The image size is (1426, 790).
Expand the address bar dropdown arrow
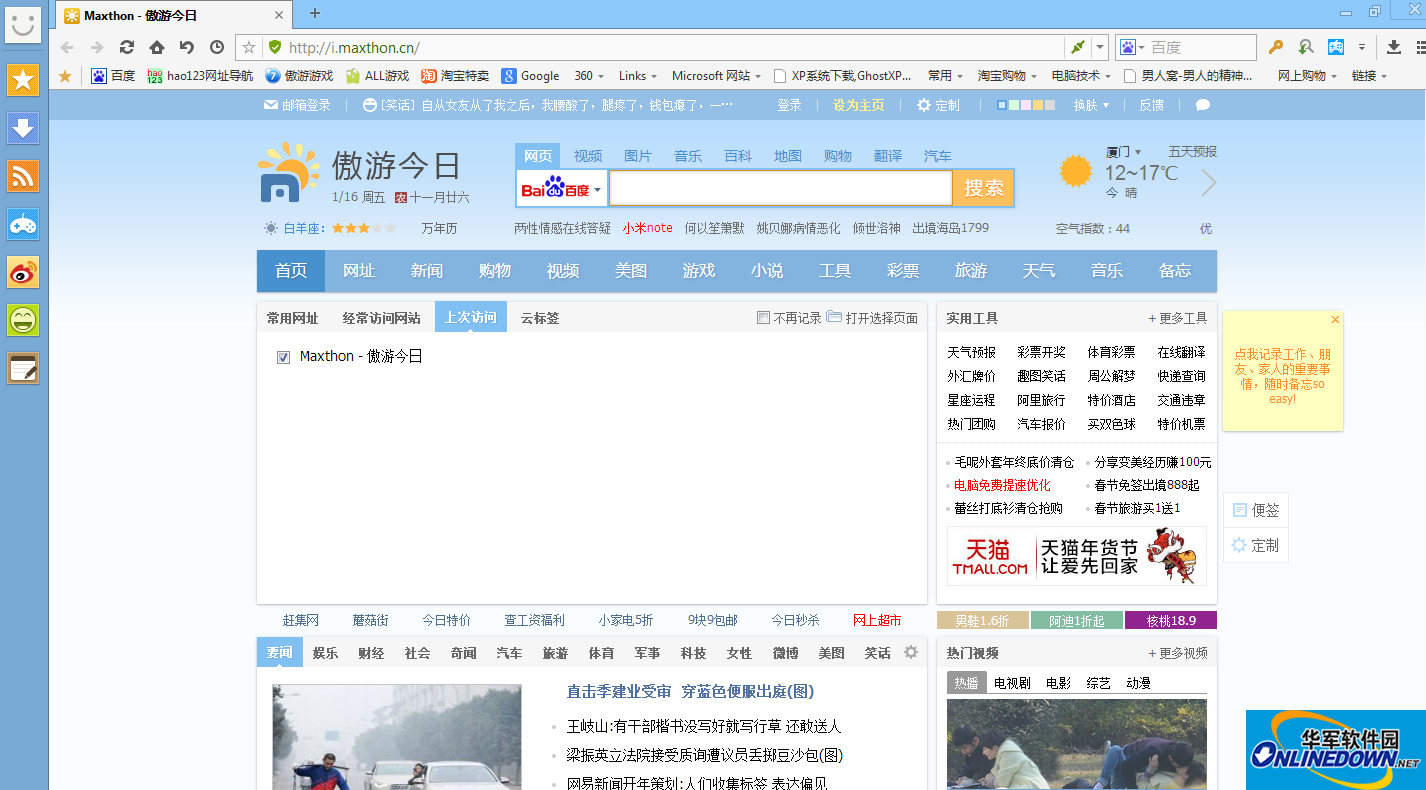point(1100,47)
